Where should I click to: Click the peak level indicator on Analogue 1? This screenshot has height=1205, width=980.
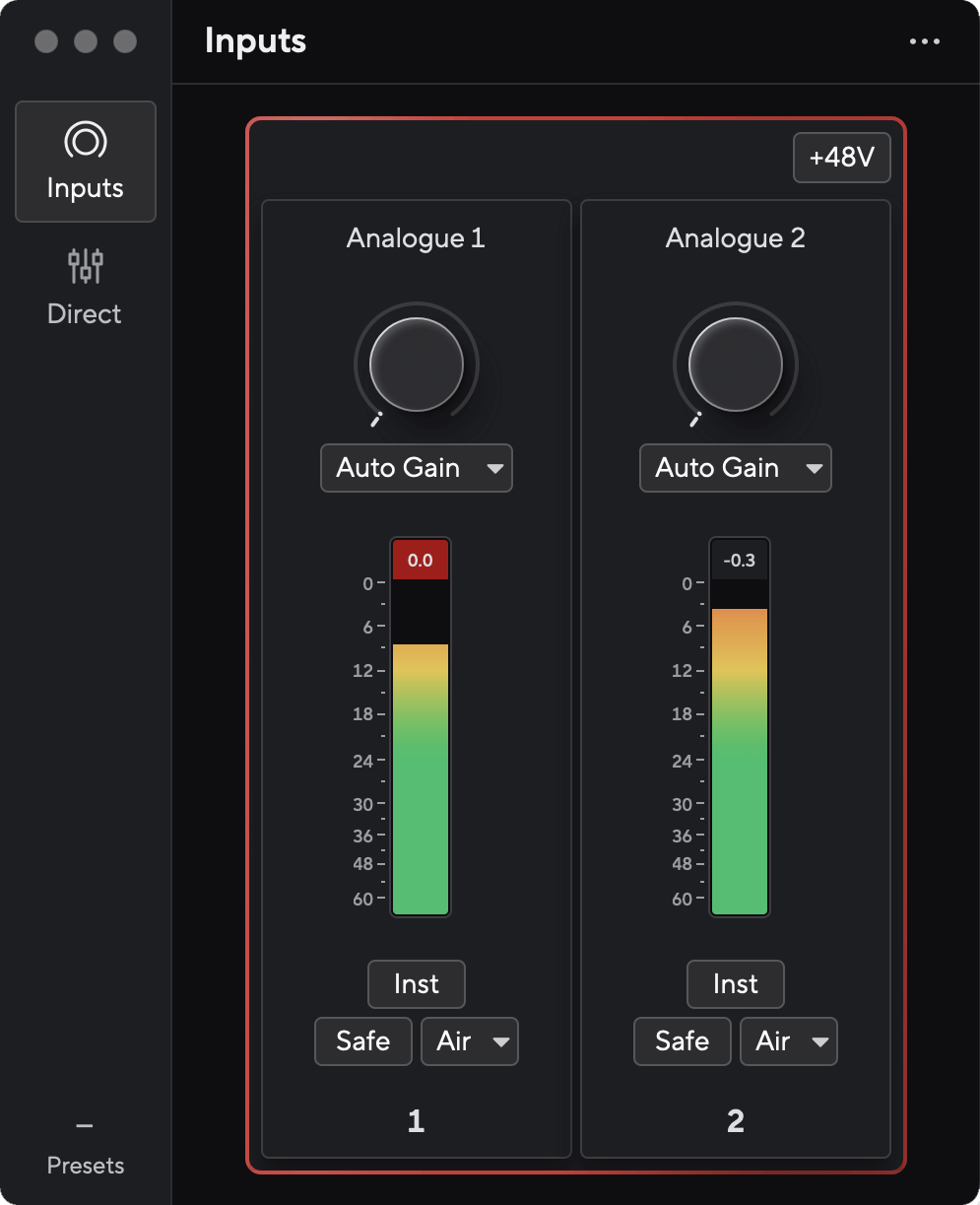tap(421, 559)
